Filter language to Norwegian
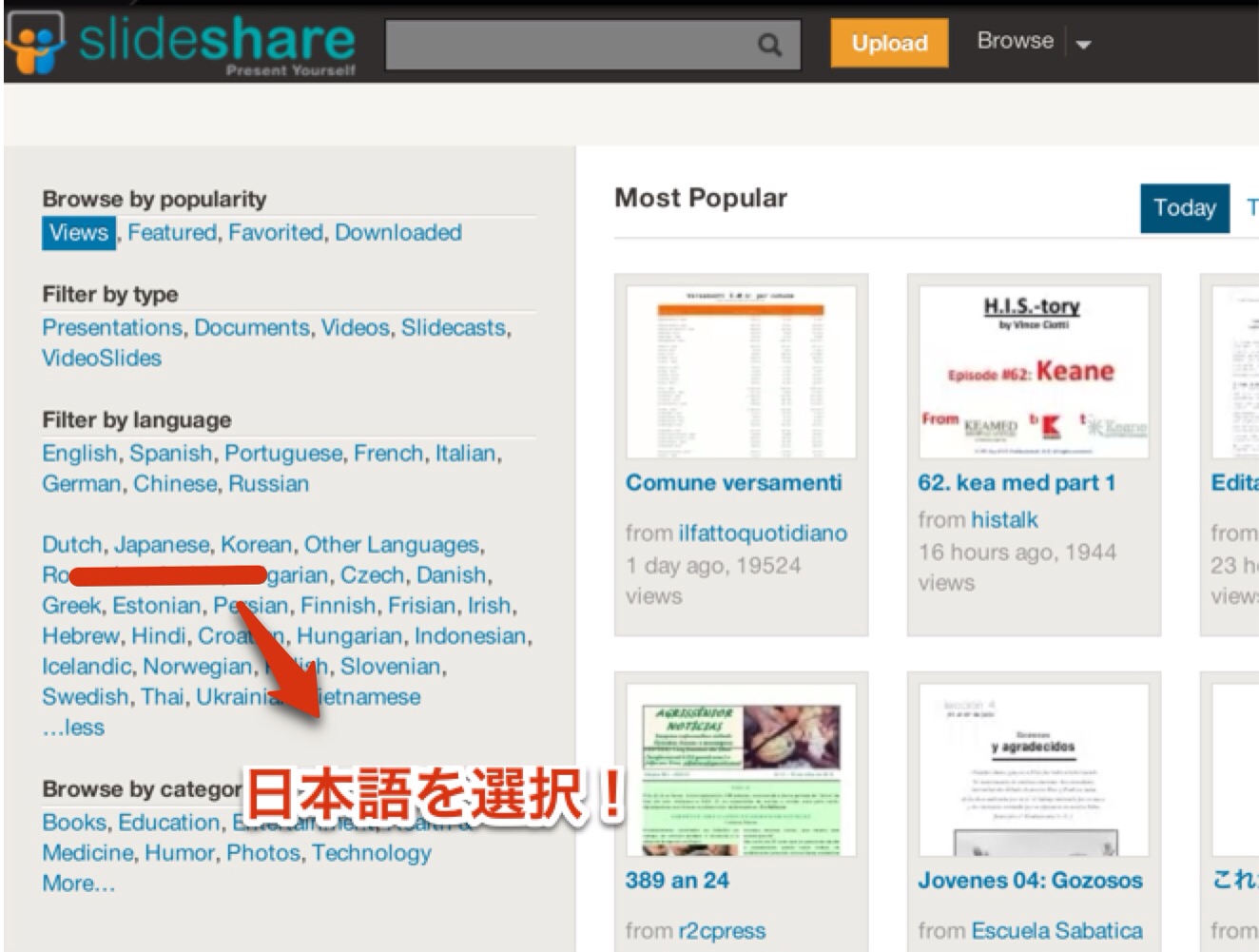This screenshot has width=1259, height=952. [198, 666]
